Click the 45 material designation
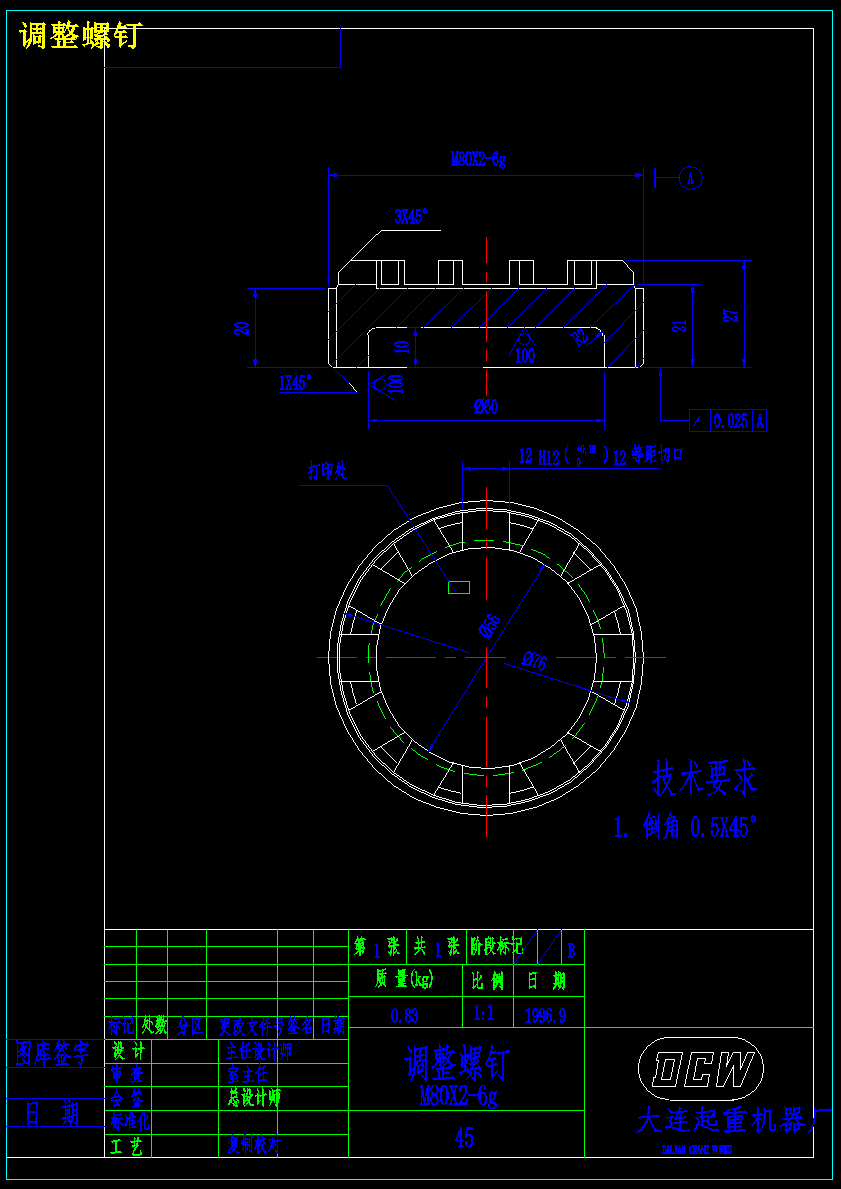The height and width of the screenshot is (1189, 841). click(x=464, y=1137)
